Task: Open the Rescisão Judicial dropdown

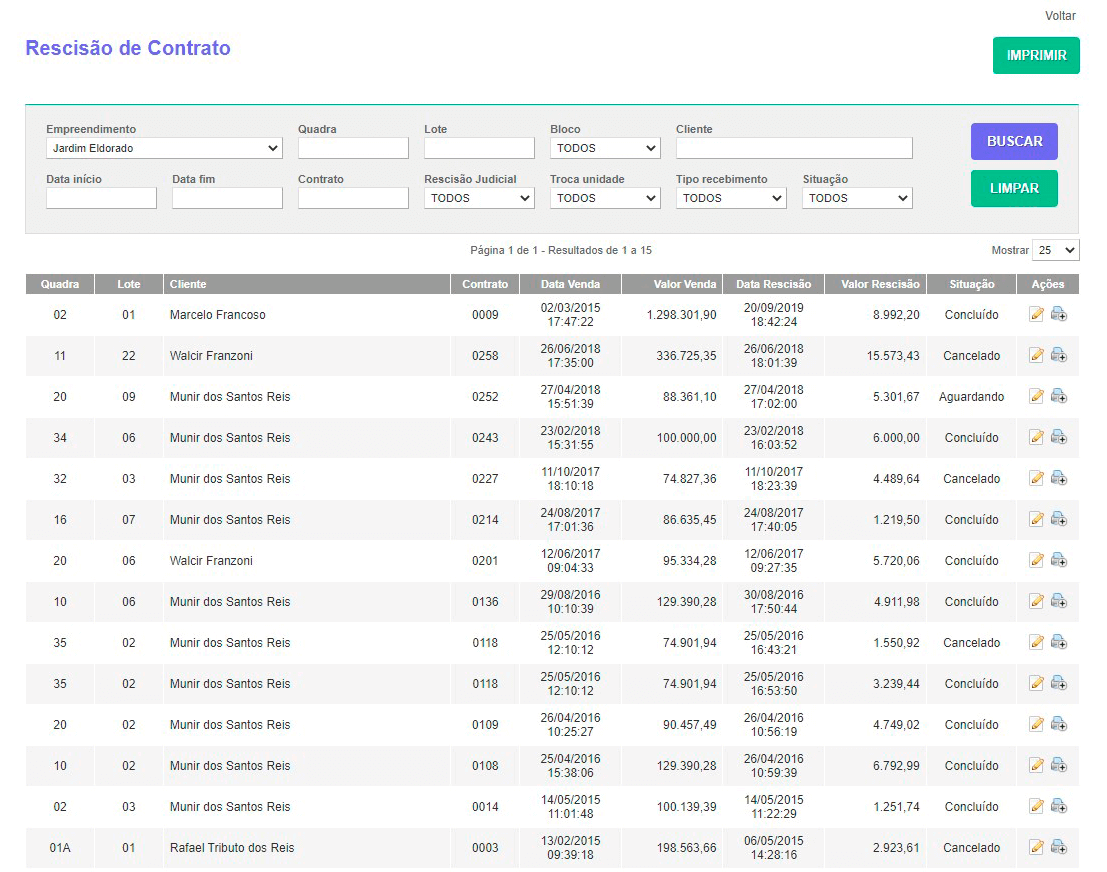Action: 479,198
